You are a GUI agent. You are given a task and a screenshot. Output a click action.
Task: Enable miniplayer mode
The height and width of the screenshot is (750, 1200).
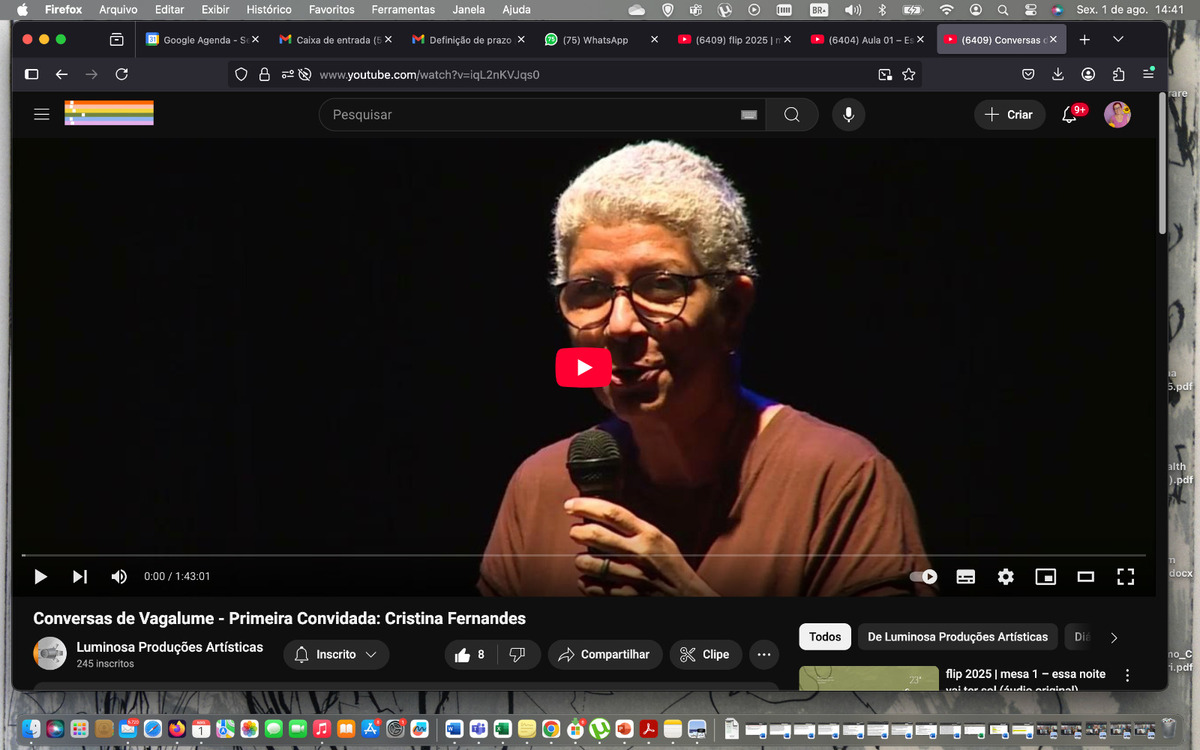tap(1045, 577)
